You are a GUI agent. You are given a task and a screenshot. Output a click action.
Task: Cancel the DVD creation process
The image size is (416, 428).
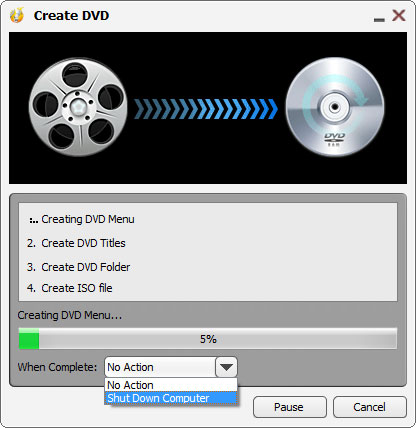370,407
